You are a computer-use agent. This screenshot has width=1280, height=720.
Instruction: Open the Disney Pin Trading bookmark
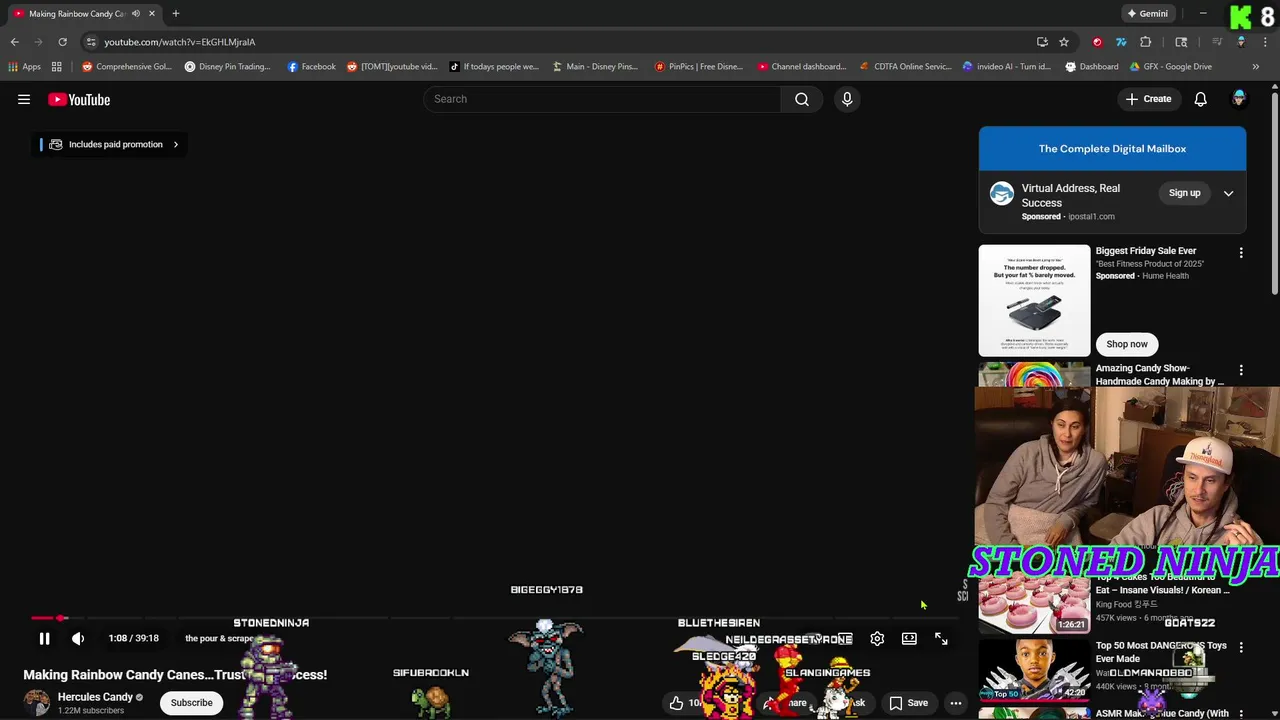coord(227,67)
